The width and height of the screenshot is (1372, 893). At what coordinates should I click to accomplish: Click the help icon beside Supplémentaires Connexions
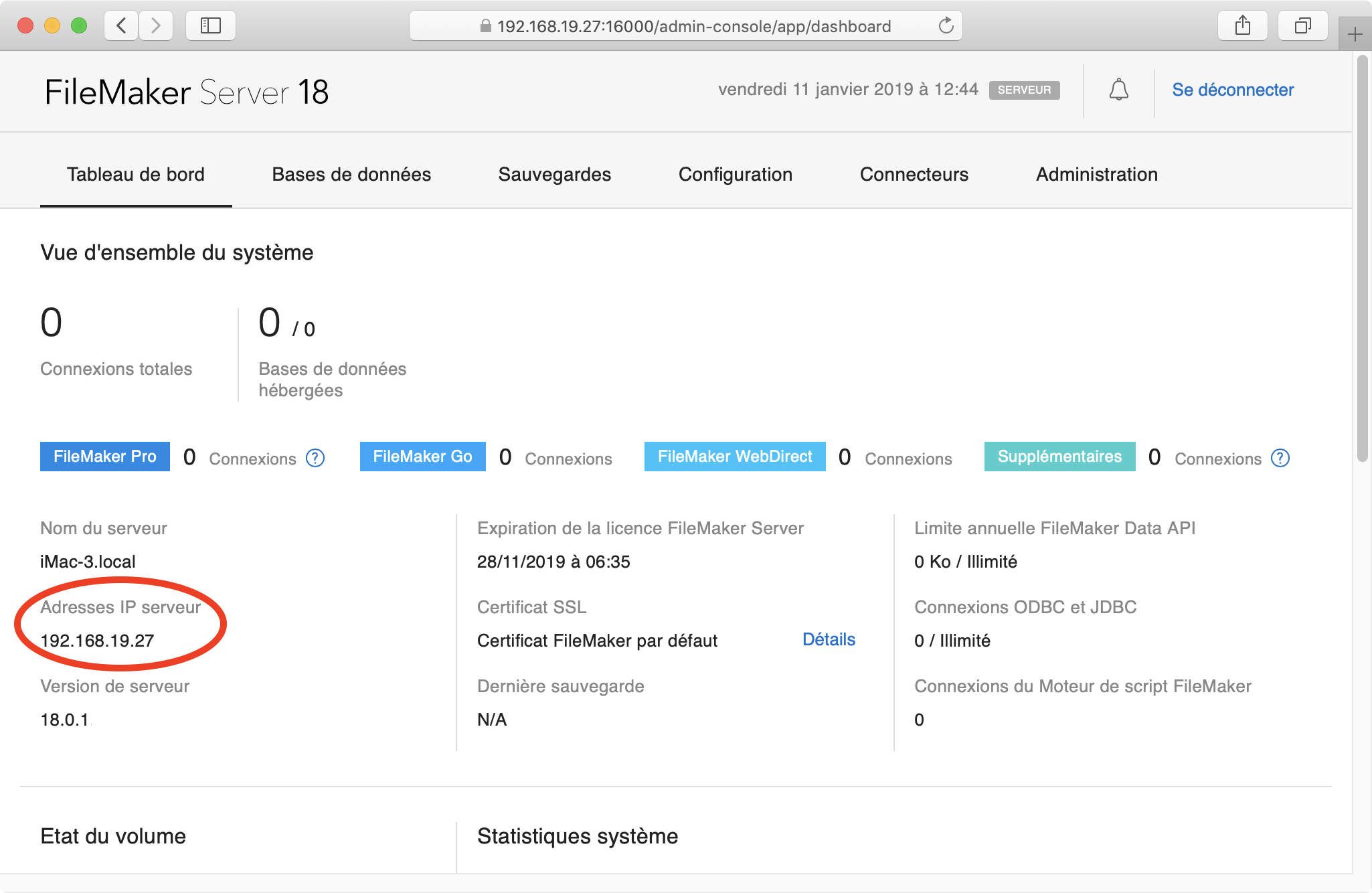coord(1280,458)
